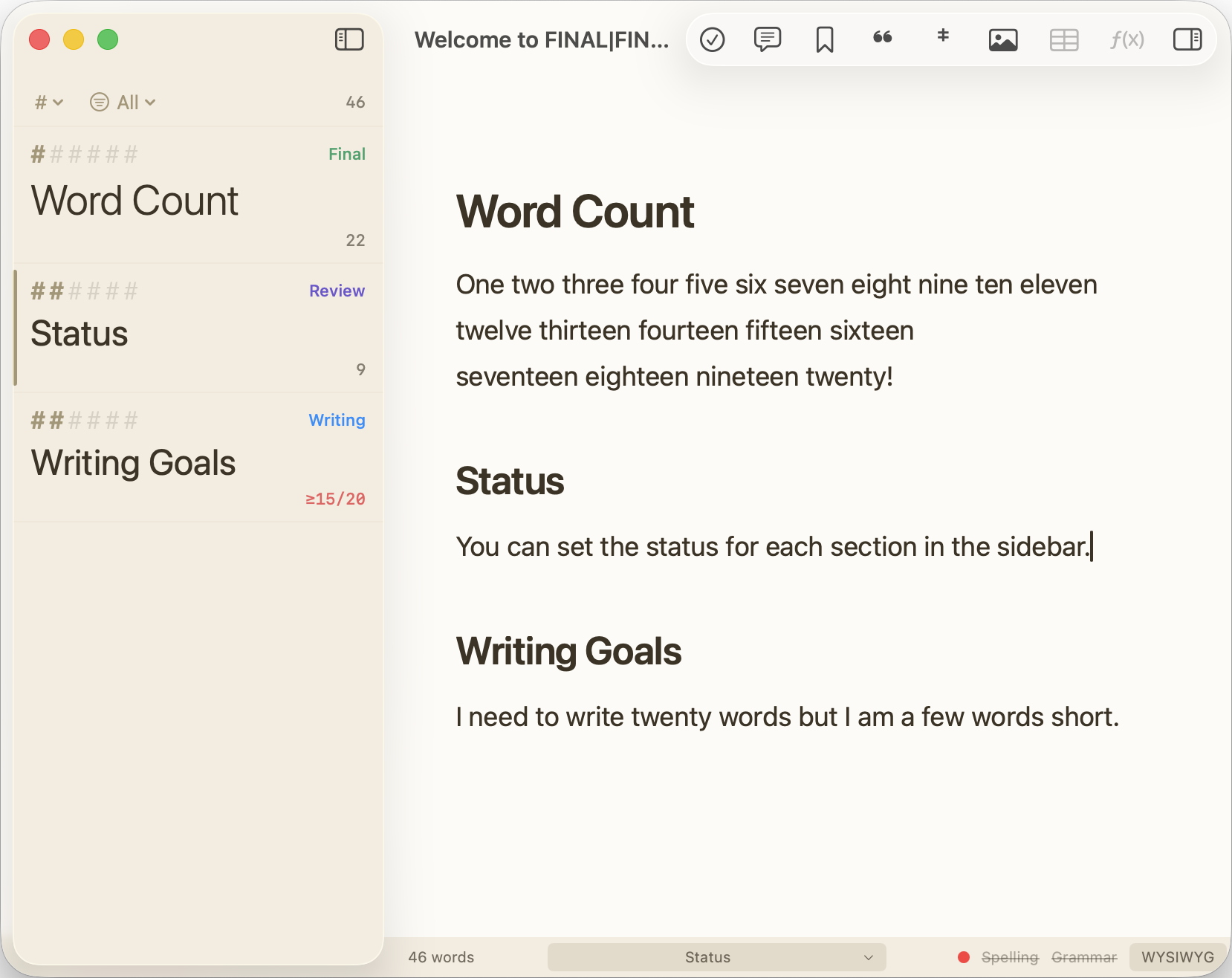Click the Writing Goals heading in editor
Viewport: 1232px width, 978px height.
pos(568,652)
